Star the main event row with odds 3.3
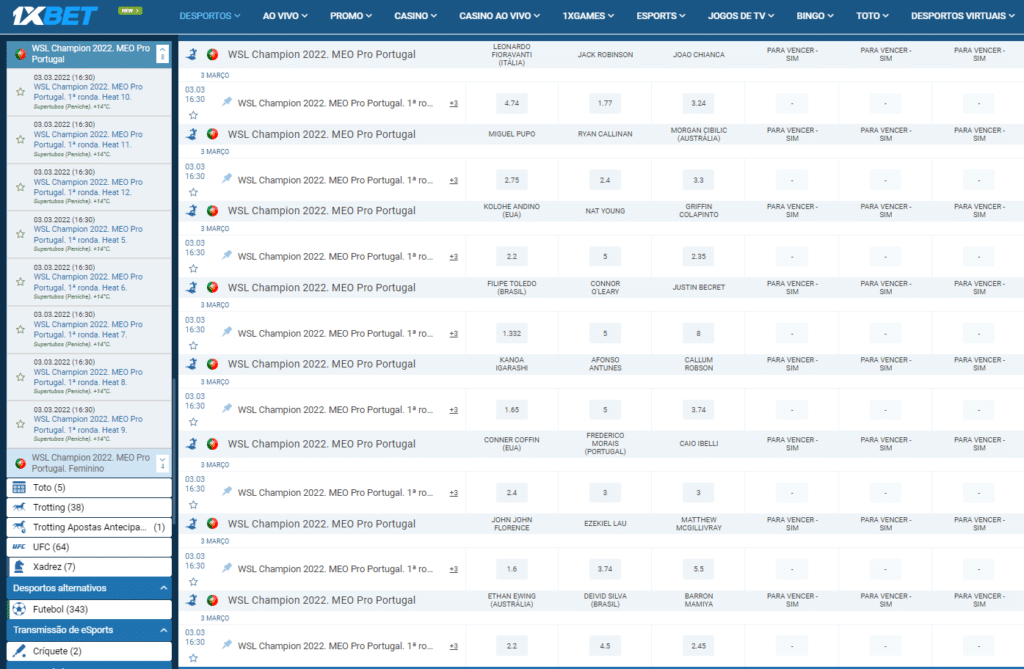The height and width of the screenshot is (669, 1024). click(193, 193)
